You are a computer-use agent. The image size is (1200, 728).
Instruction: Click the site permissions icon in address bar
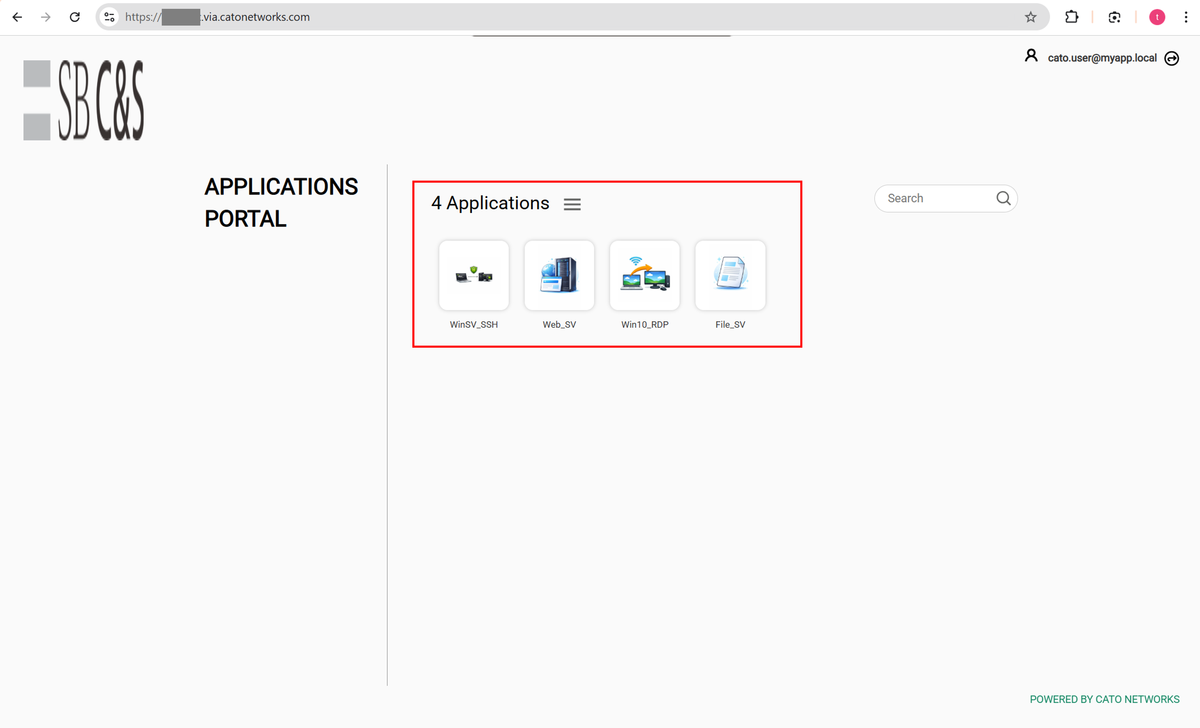point(108,17)
